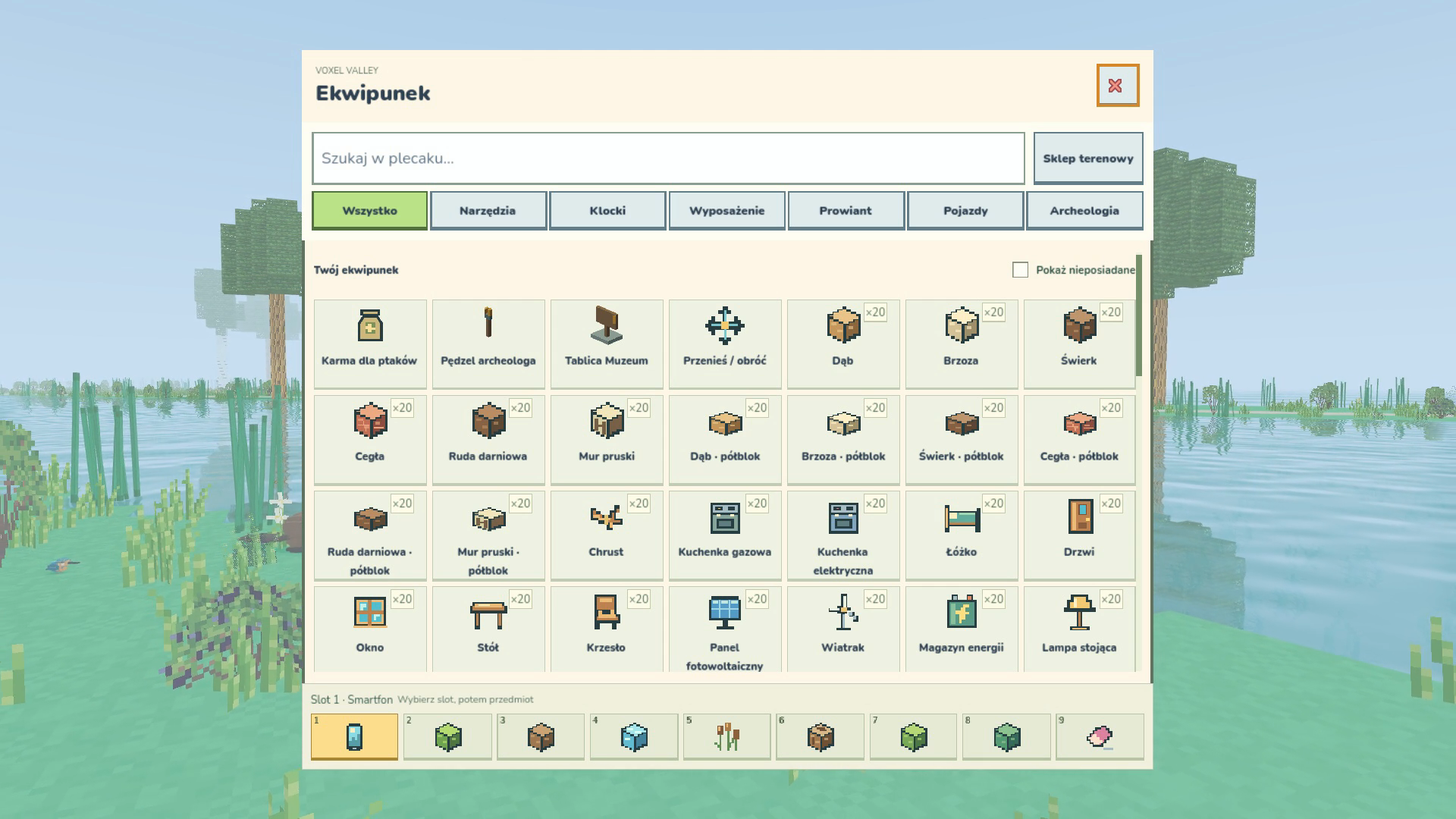Choose the Okno window item

pyautogui.click(x=370, y=629)
